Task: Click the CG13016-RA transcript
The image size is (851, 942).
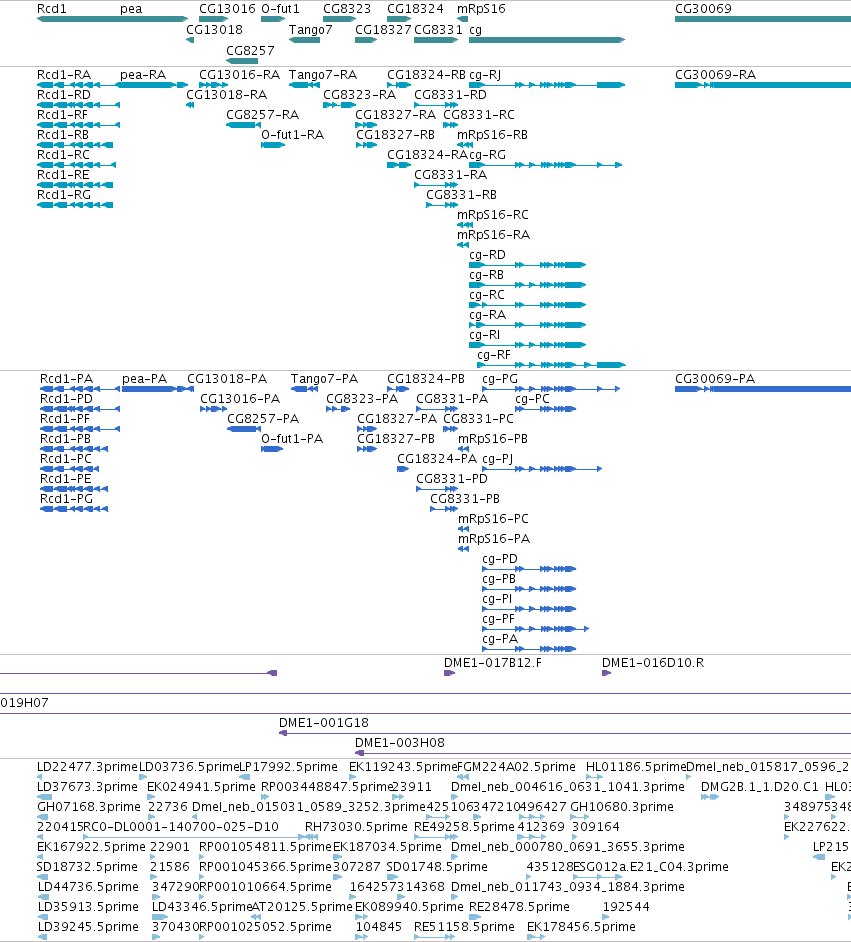Action: click(x=240, y=74)
